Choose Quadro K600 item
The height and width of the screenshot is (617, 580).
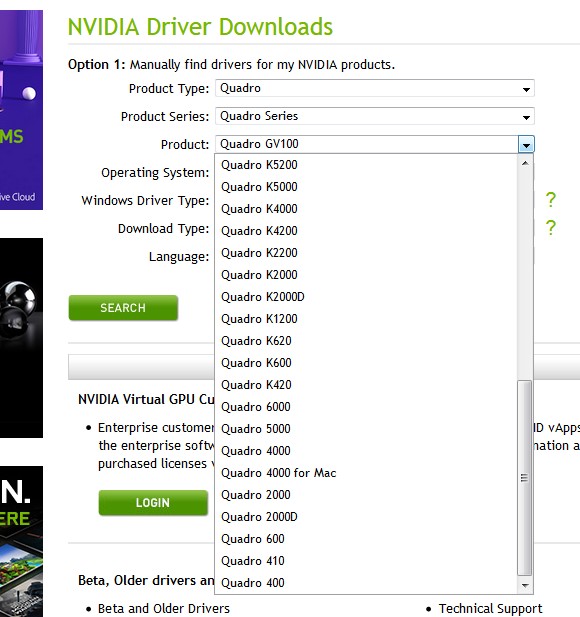[366, 363]
